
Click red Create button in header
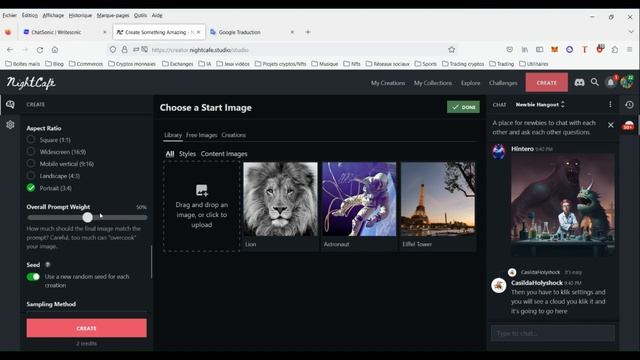coord(547,82)
